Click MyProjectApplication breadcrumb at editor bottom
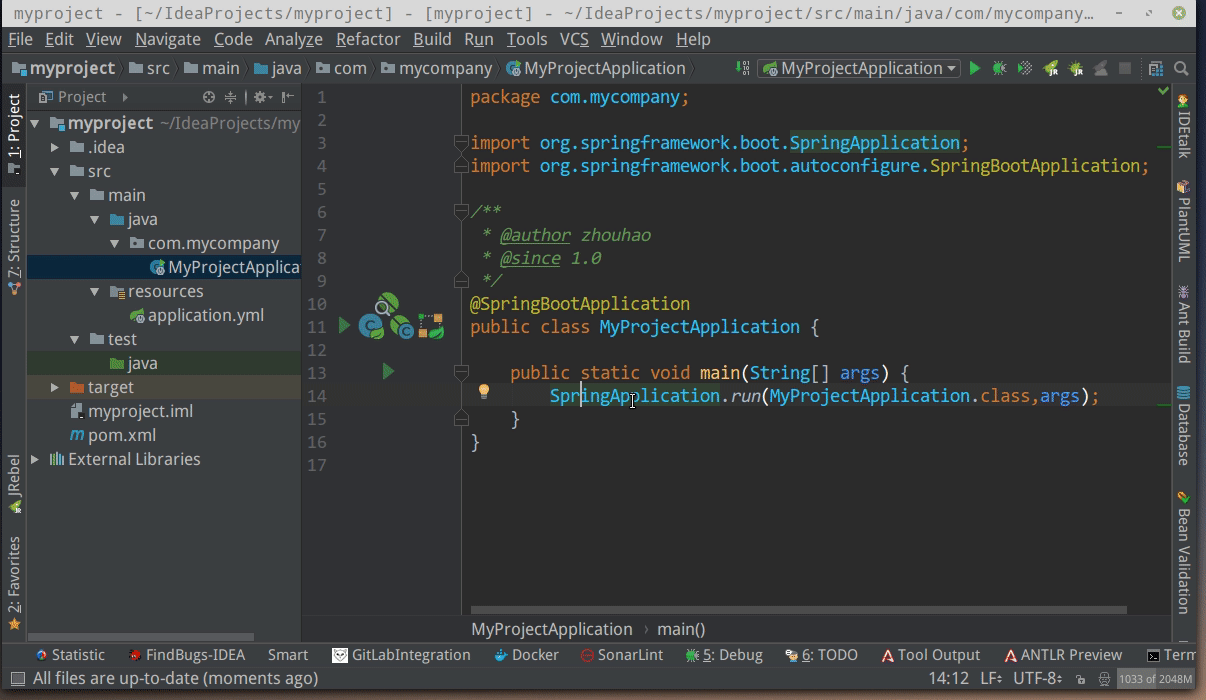 [x=551, y=629]
